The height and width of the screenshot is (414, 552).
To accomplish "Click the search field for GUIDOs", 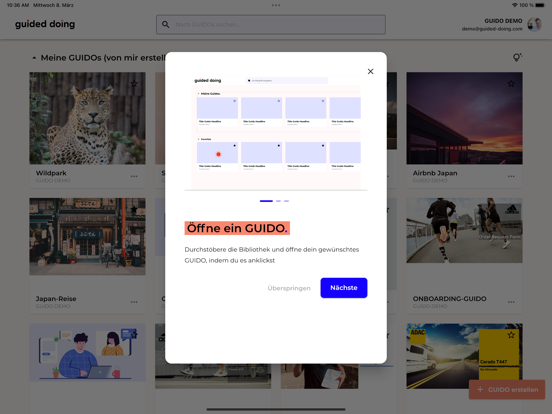I will pos(271,24).
